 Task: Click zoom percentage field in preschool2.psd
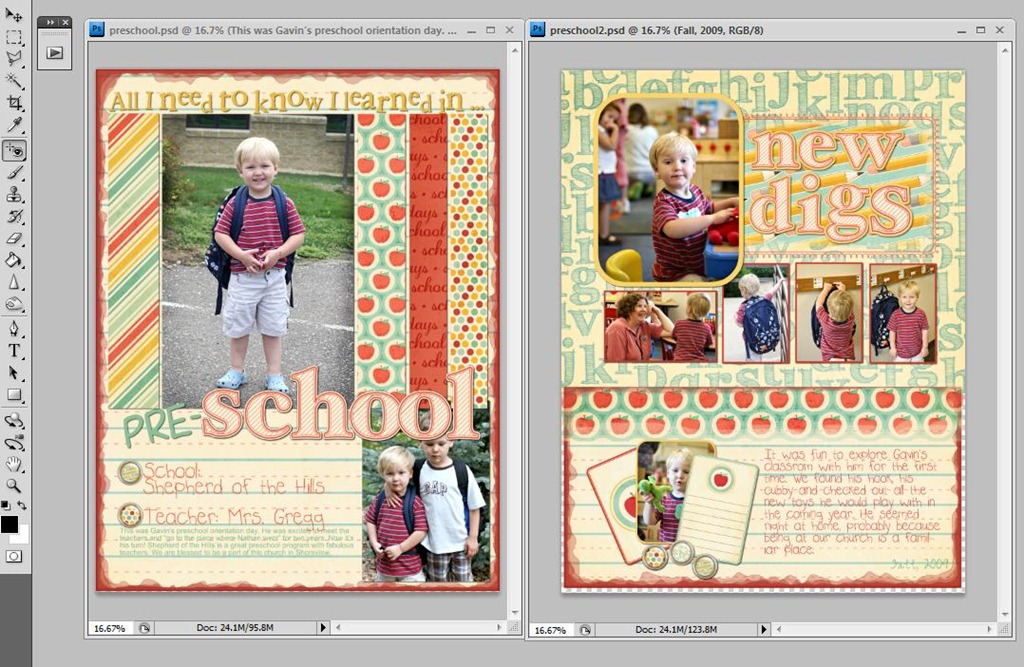click(x=551, y=630)
